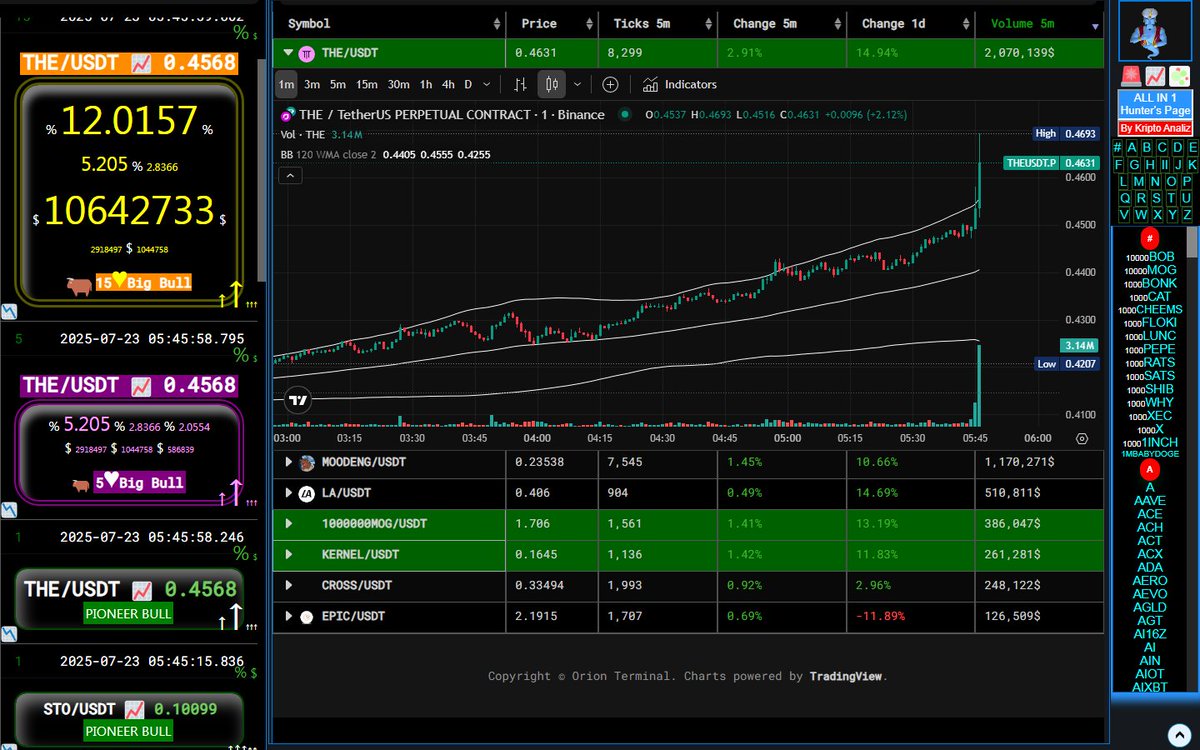This screenshot has height=750, width=1200.
Task: Click the red siren alarm icon
Action: [1131, 76]
